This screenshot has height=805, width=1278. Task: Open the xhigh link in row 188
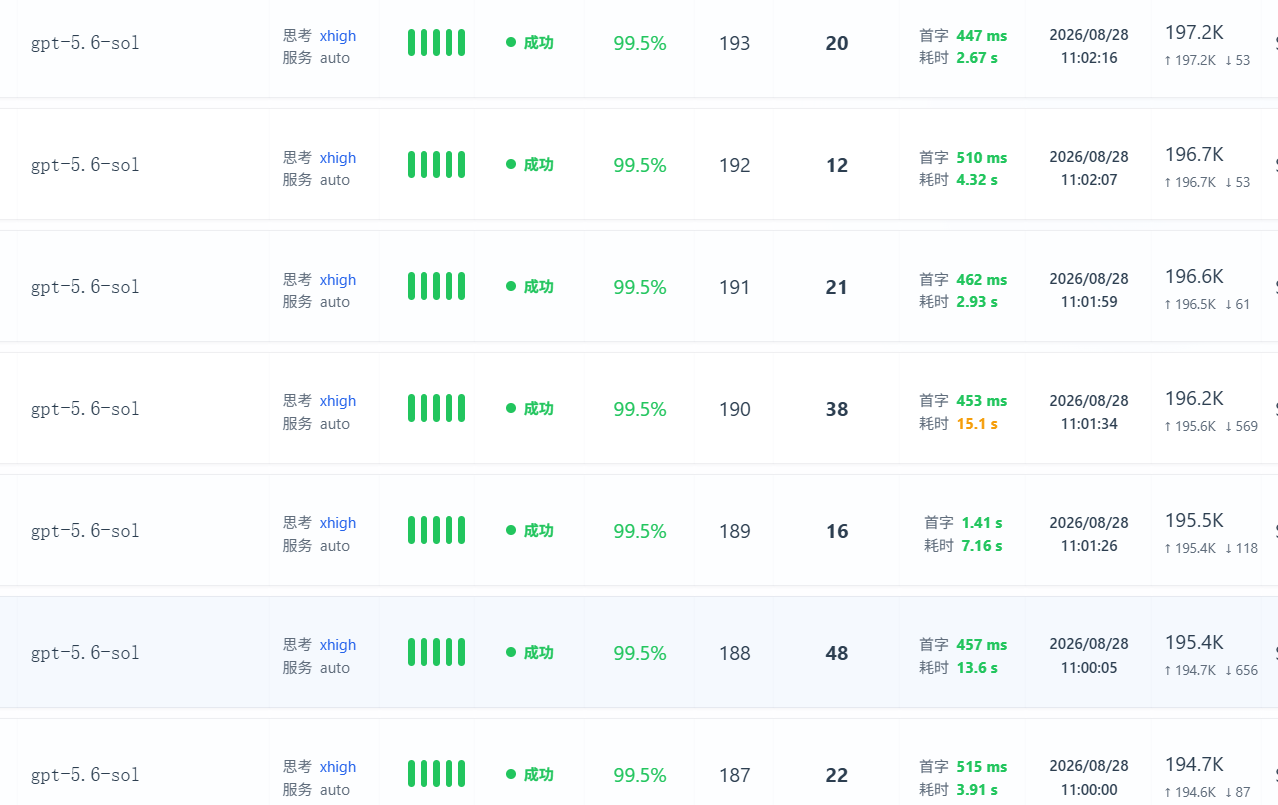click(338, 645)
